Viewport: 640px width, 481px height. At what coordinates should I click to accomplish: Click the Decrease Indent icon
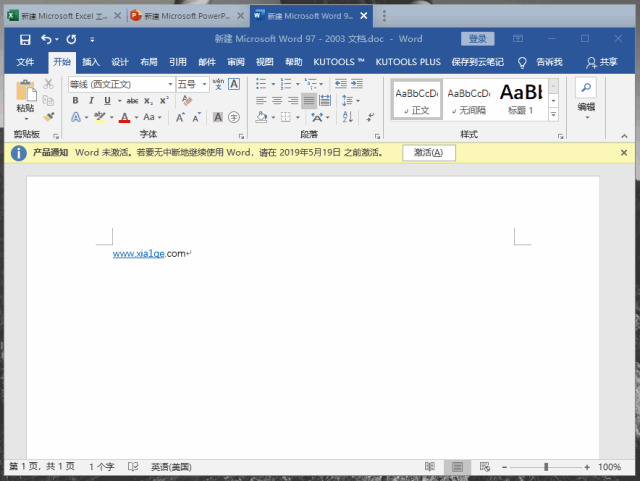point(340,84)
